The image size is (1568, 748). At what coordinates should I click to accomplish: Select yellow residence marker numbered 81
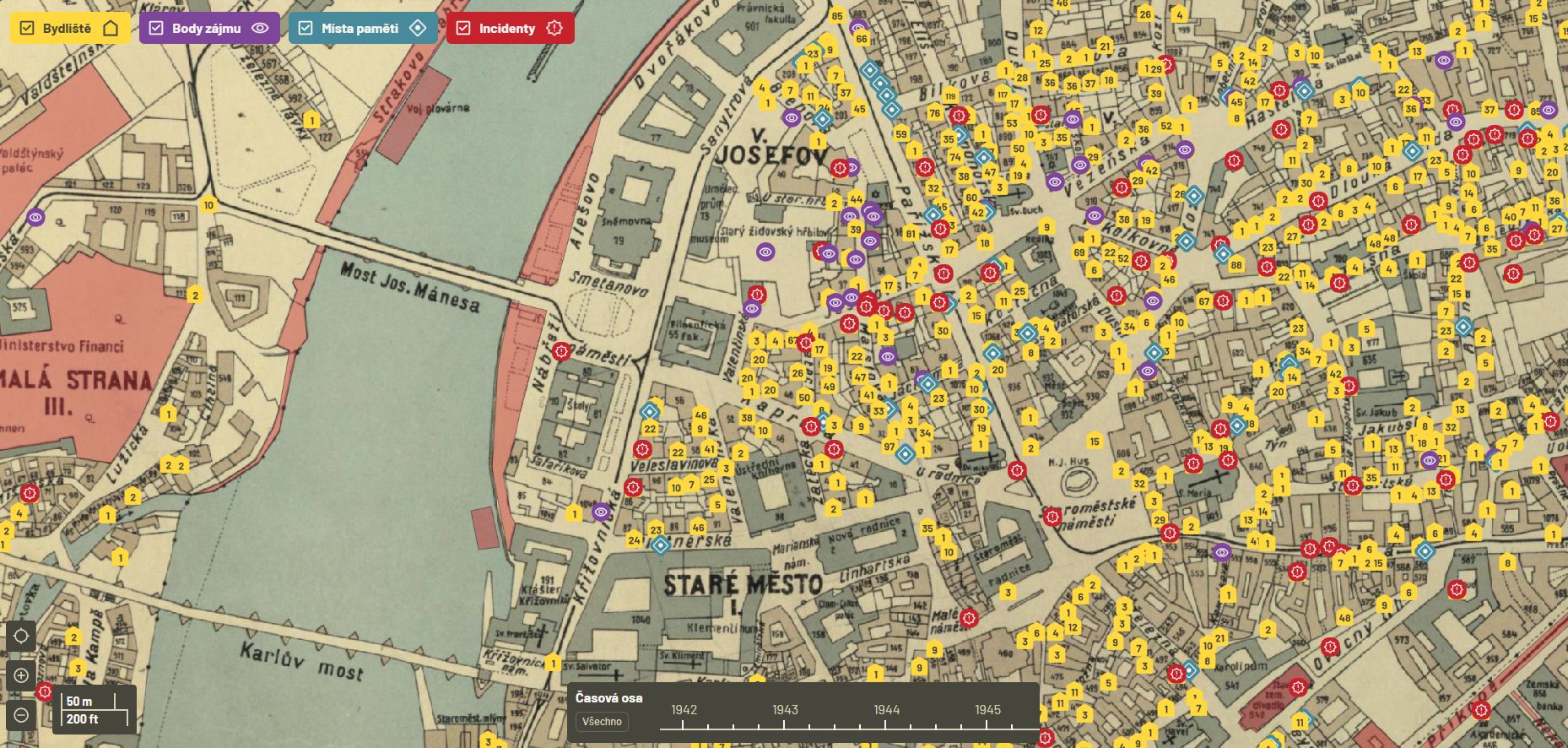(x=911, y=234)
